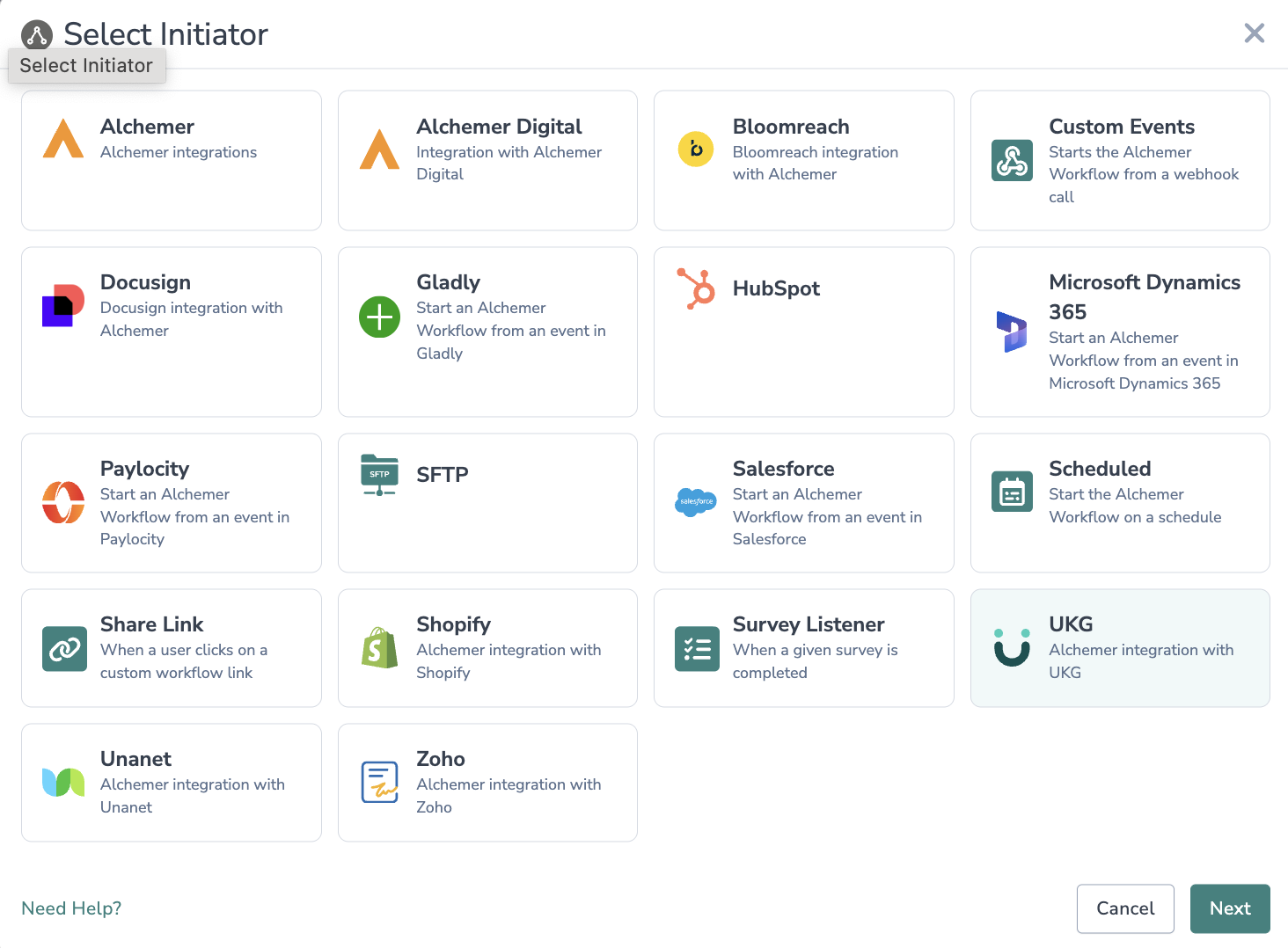Click the Scheduled calendar icon
Image resolution: width=1288 pixels, height=948 pixels.
[x=1013, y=492]
